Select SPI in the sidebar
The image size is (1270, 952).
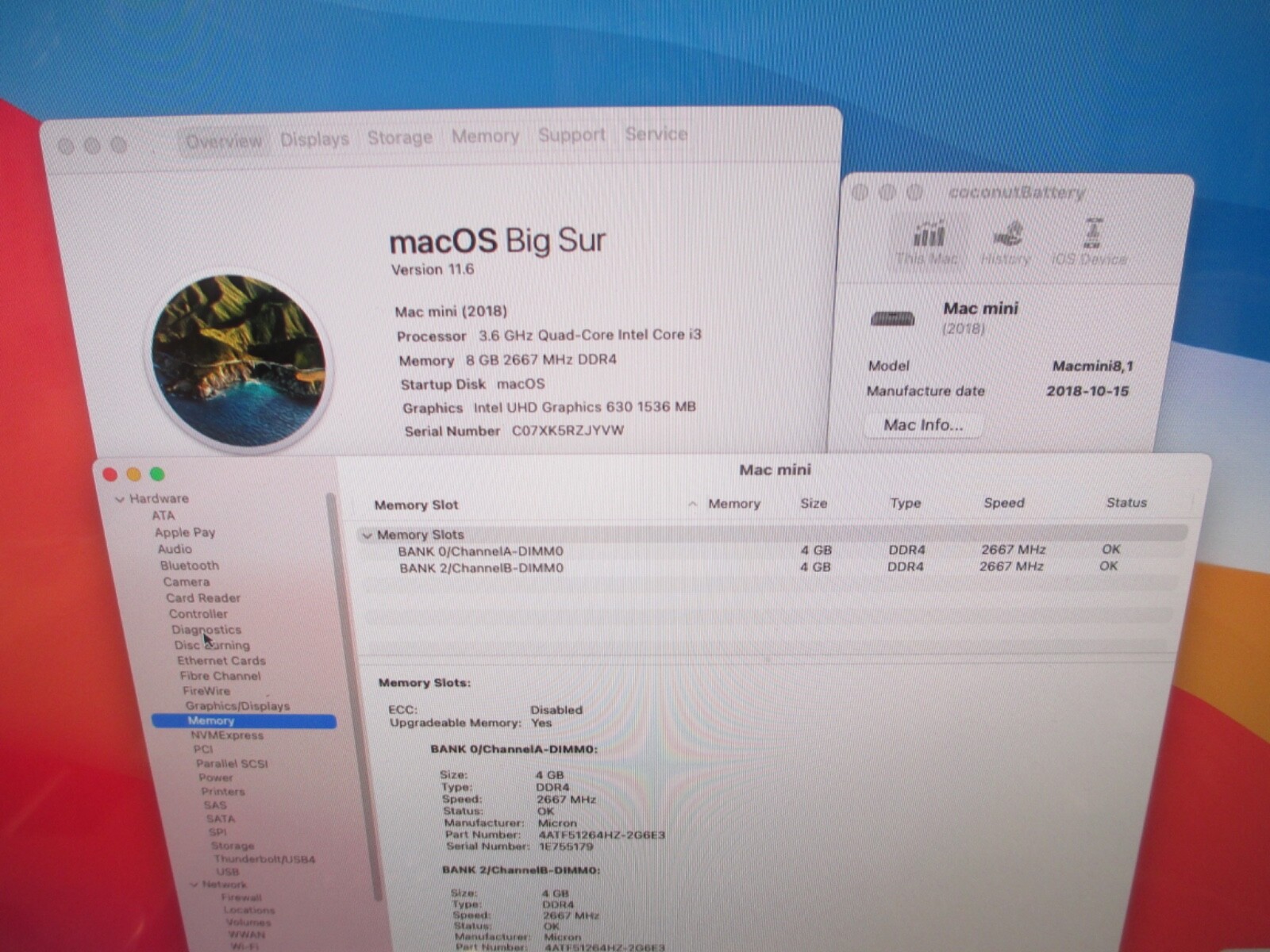[217, 832]
